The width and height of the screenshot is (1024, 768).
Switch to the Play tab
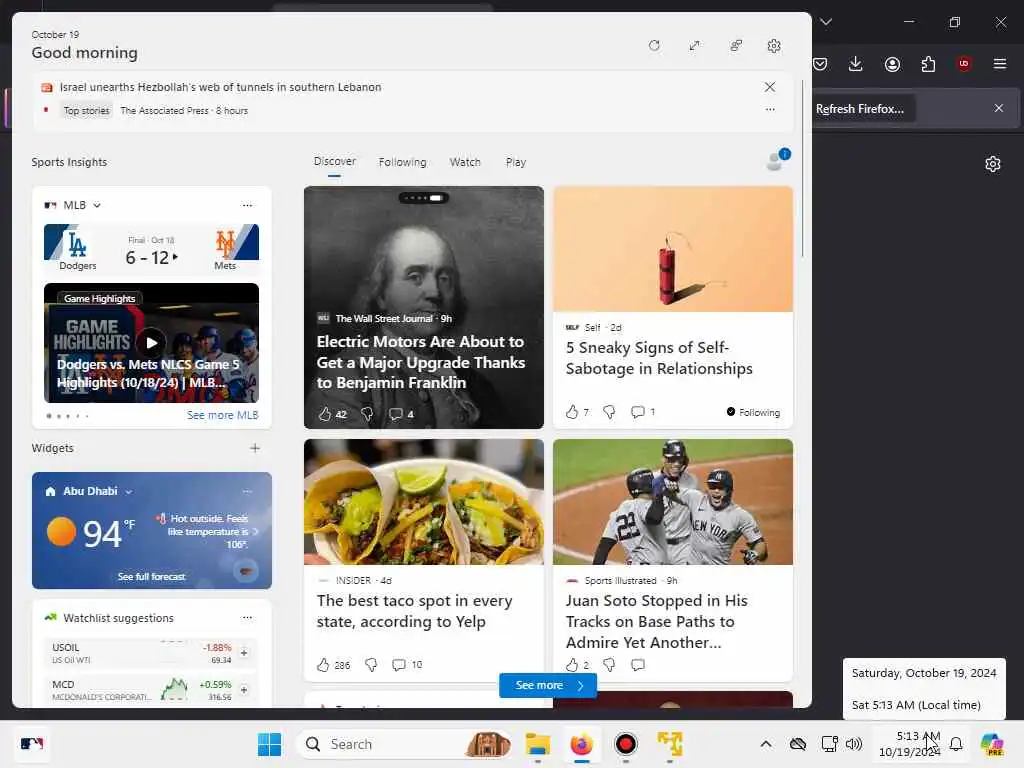(515, 162)
